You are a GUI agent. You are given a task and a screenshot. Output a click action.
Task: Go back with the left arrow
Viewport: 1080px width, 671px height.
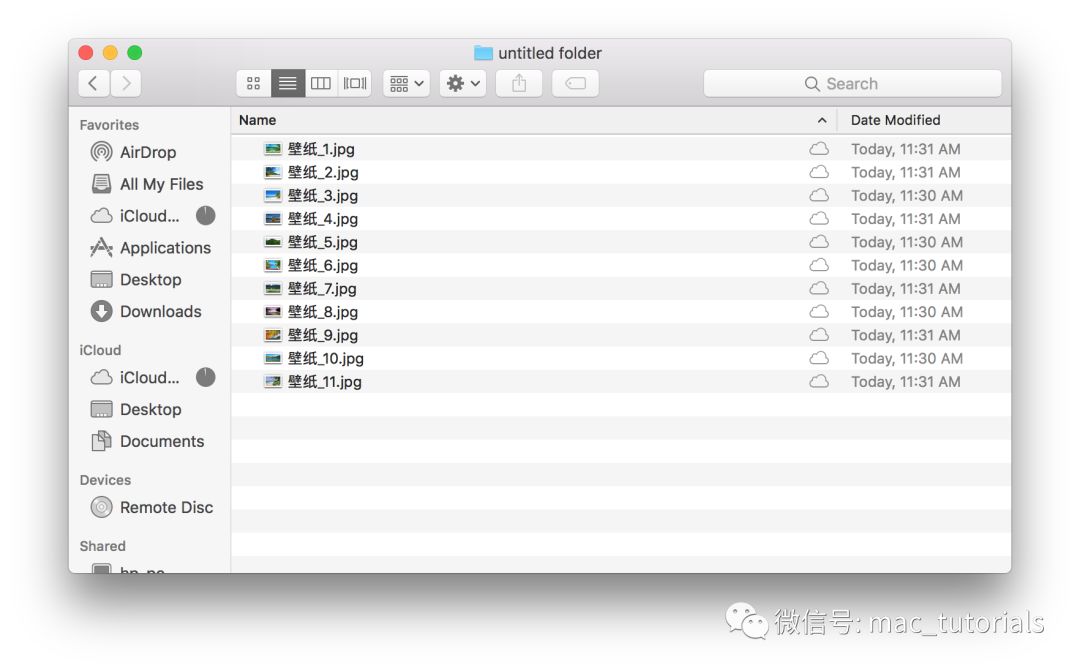pos(93,84)
